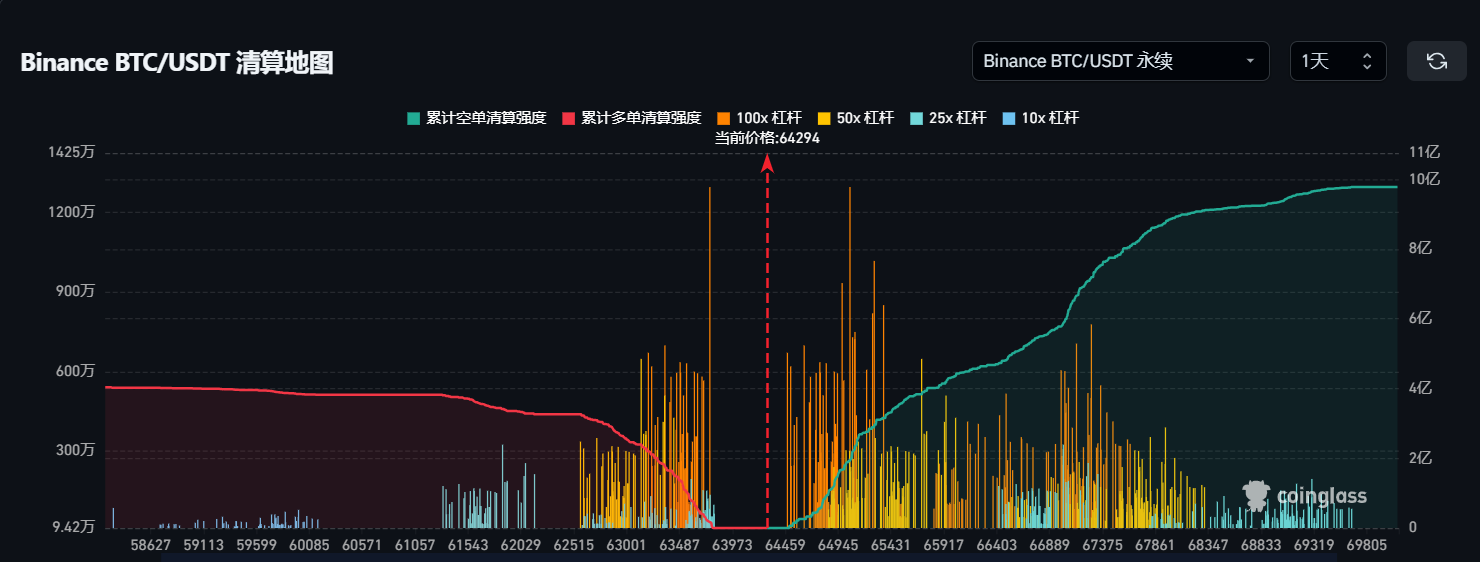Screen dimensions: 1480x562
Task: Hide the 50x 杠杆 legend series
Action: tap(855, 118)
